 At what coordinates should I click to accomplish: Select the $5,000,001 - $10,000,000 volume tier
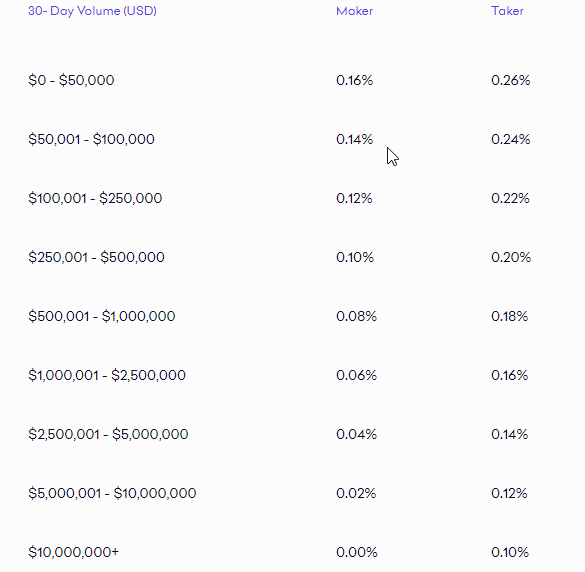tap(112, 493)
